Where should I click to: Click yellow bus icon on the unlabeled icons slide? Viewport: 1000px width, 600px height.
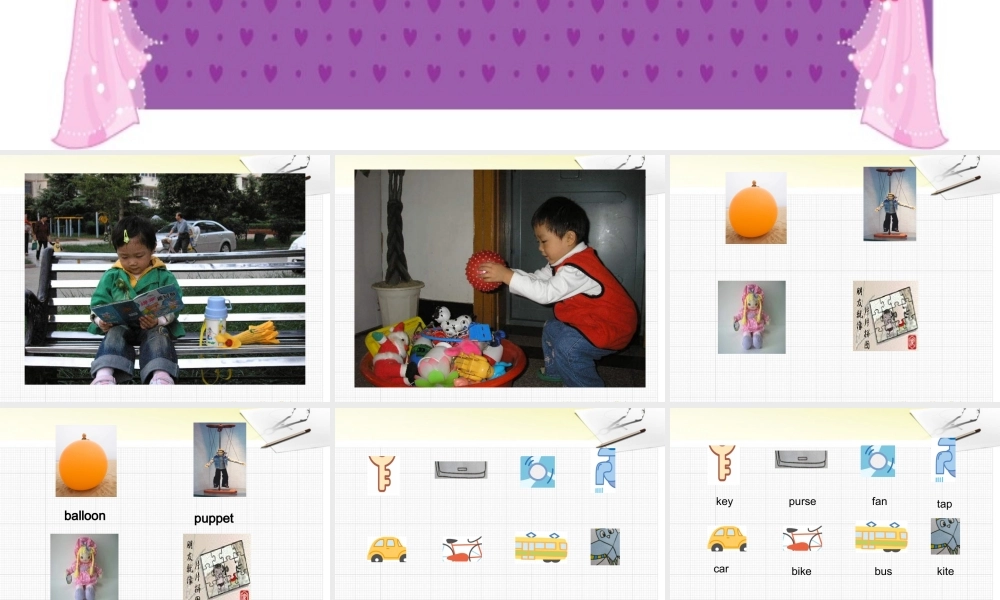[541, 547]
